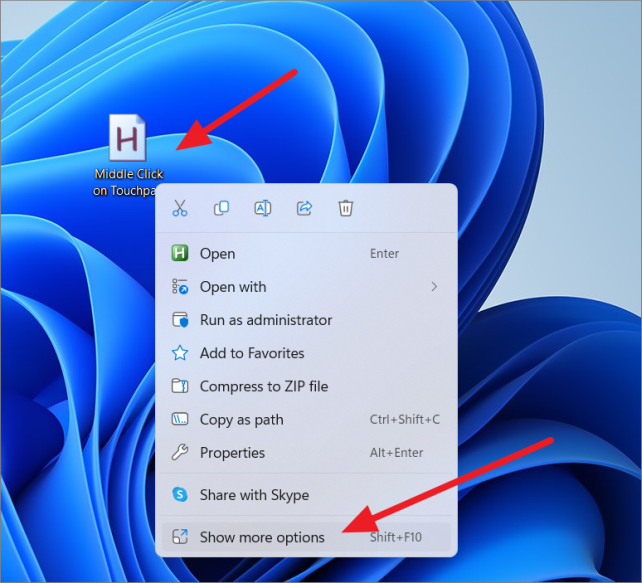Click the star icon beside Add to Favorites
The image size is (642, 583).
point(180,353)
